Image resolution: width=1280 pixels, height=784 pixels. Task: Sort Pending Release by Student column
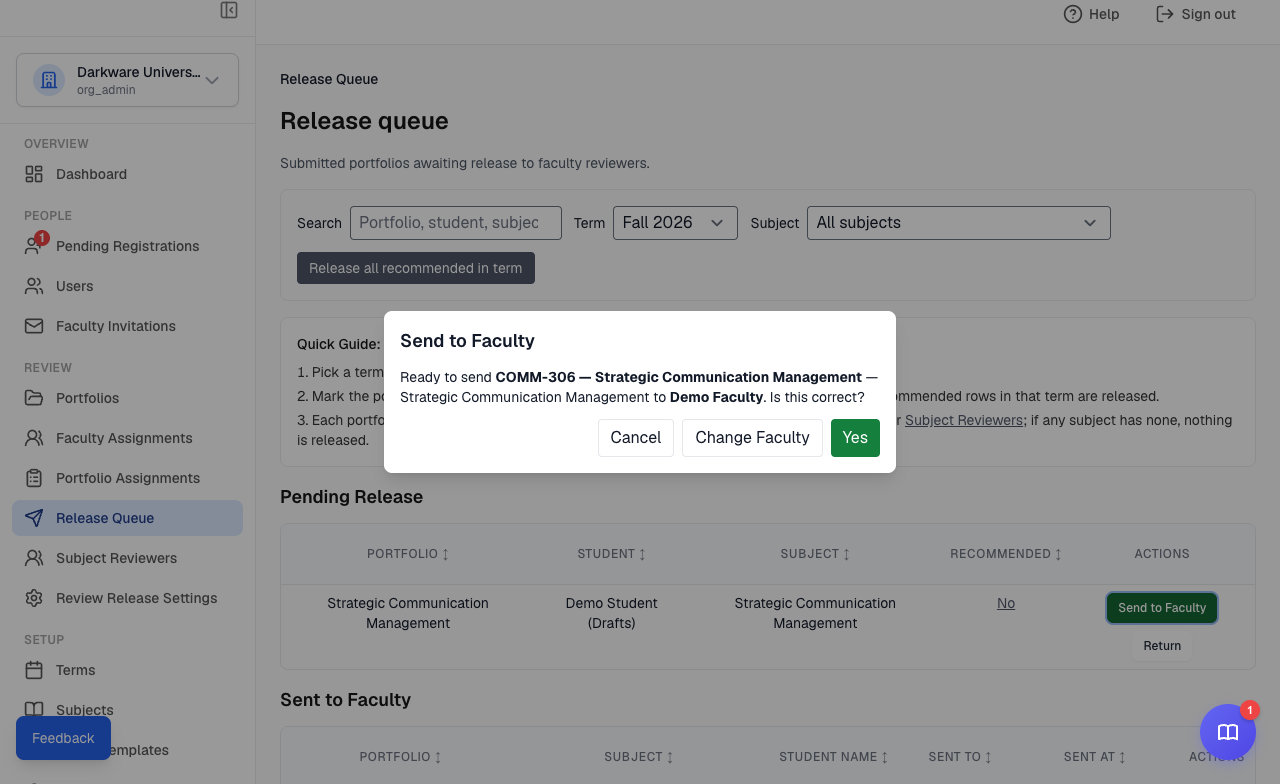[612, 554]
